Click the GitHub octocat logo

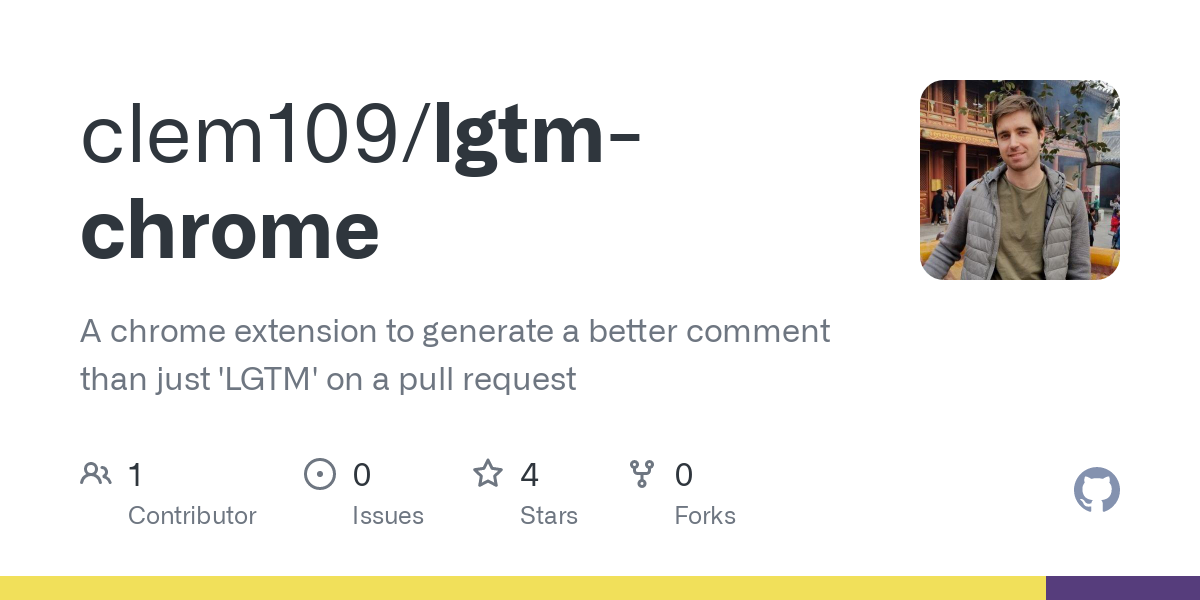[x=1096, y=490]
